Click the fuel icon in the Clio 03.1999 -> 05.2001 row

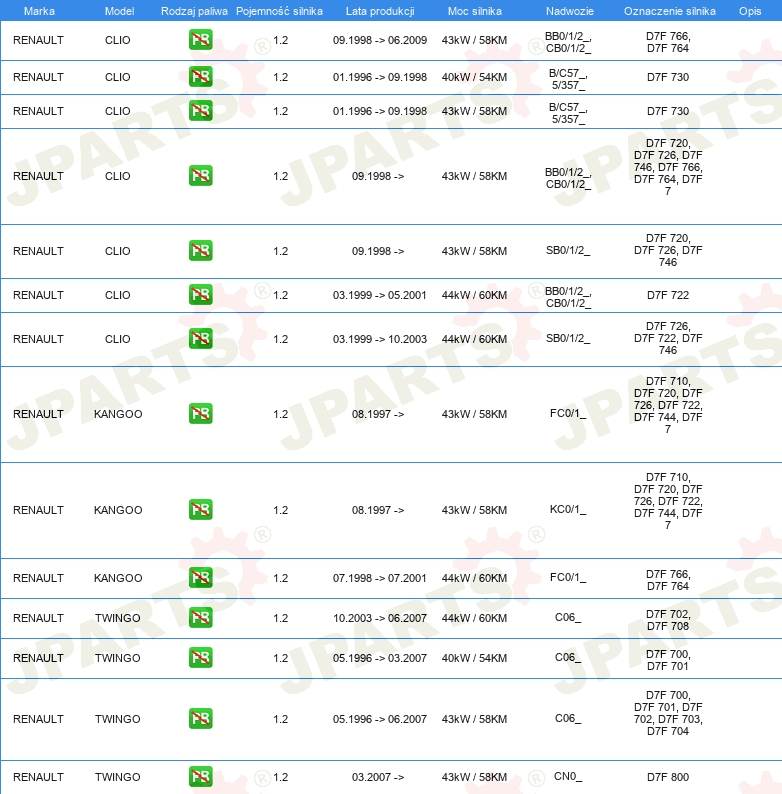201,295
